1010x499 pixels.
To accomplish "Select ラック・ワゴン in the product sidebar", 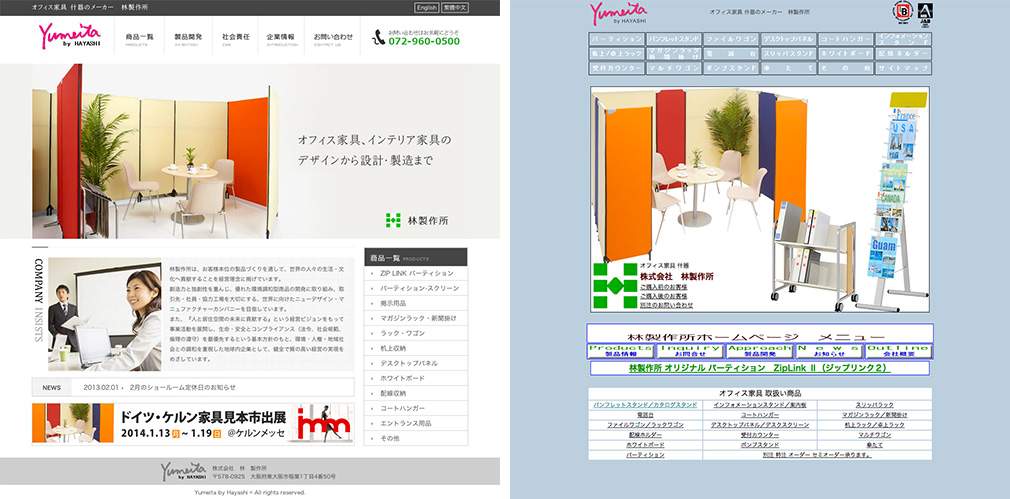I will tap(416, 334).
